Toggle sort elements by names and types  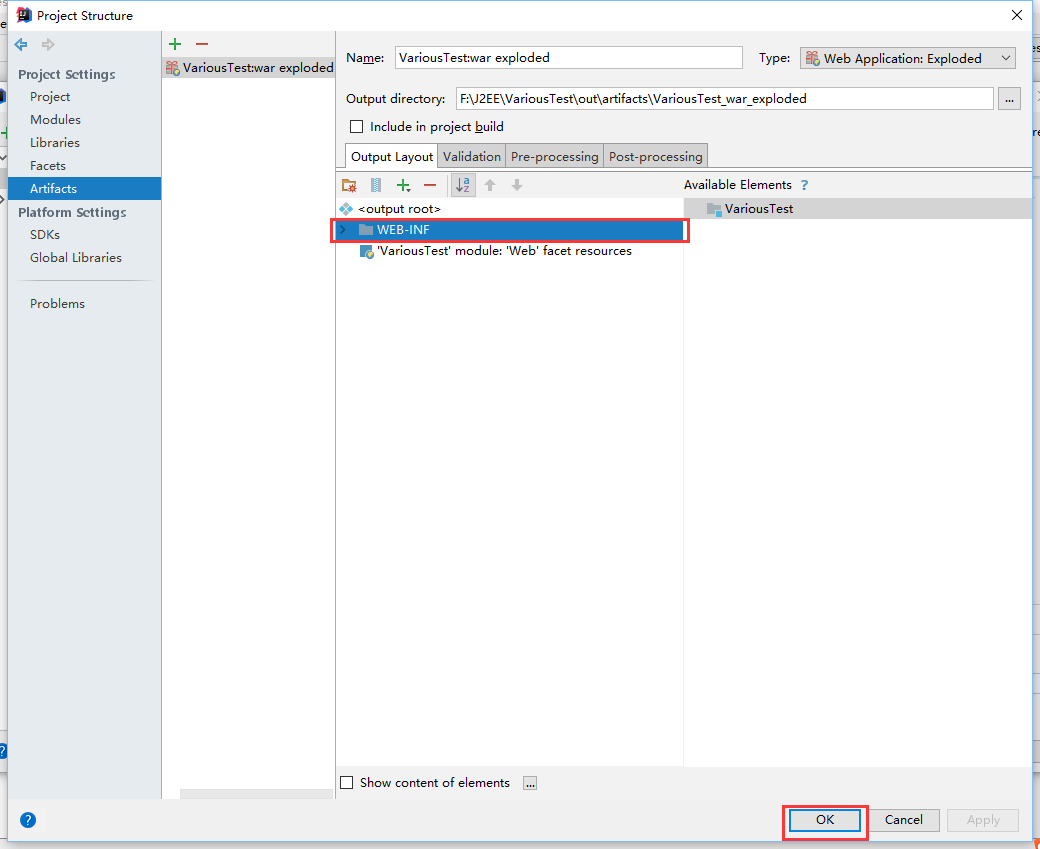(x=463, y=185)
